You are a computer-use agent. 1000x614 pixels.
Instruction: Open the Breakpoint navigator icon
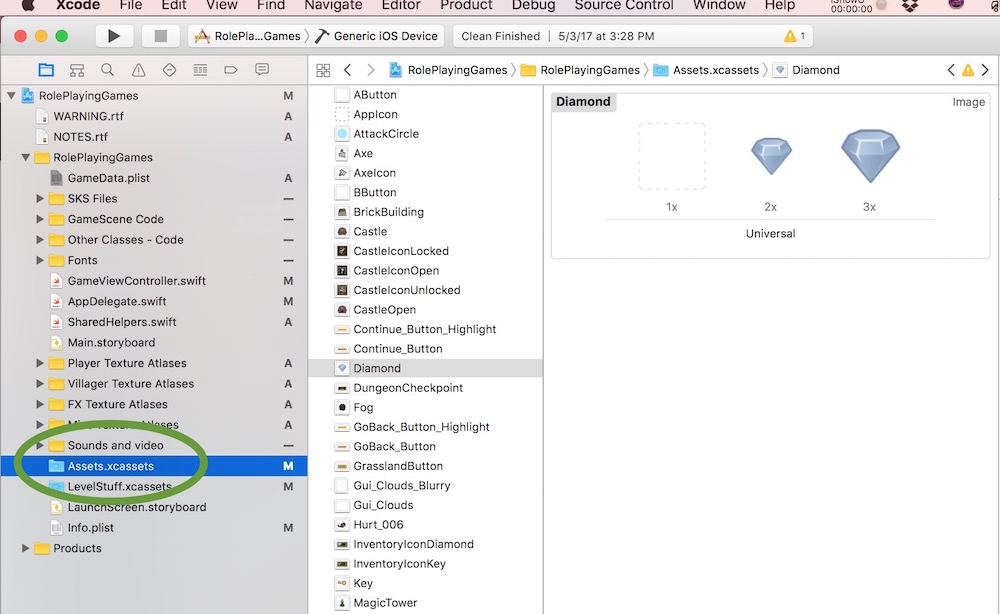[231, 70]
